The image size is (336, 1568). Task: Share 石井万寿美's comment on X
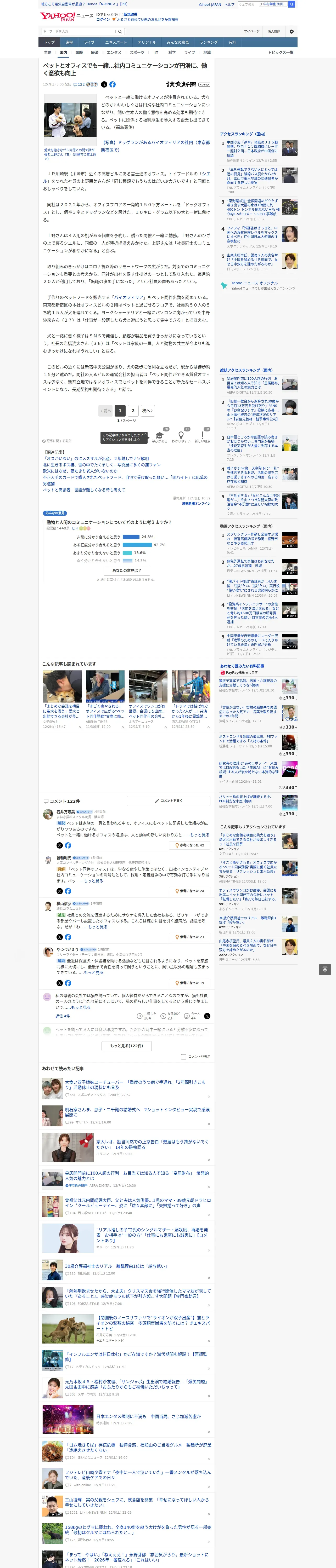[x=60, y=845]
